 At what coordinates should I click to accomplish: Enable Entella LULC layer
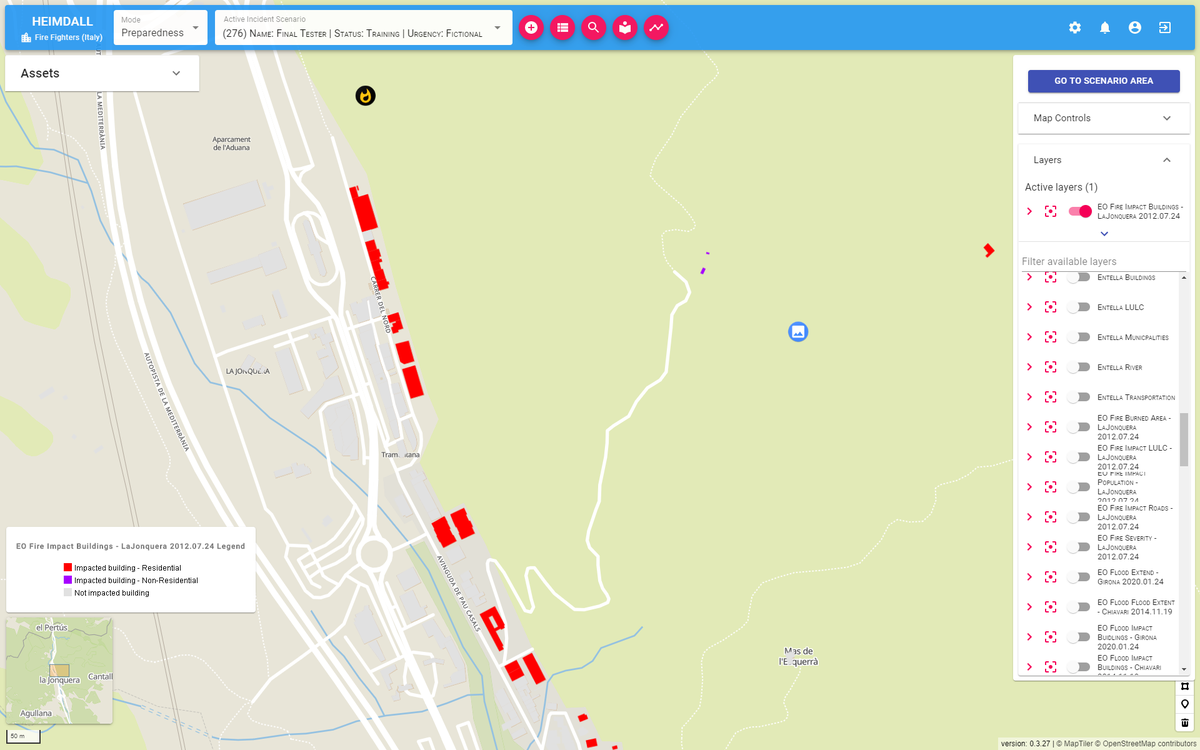point(1078,307)
